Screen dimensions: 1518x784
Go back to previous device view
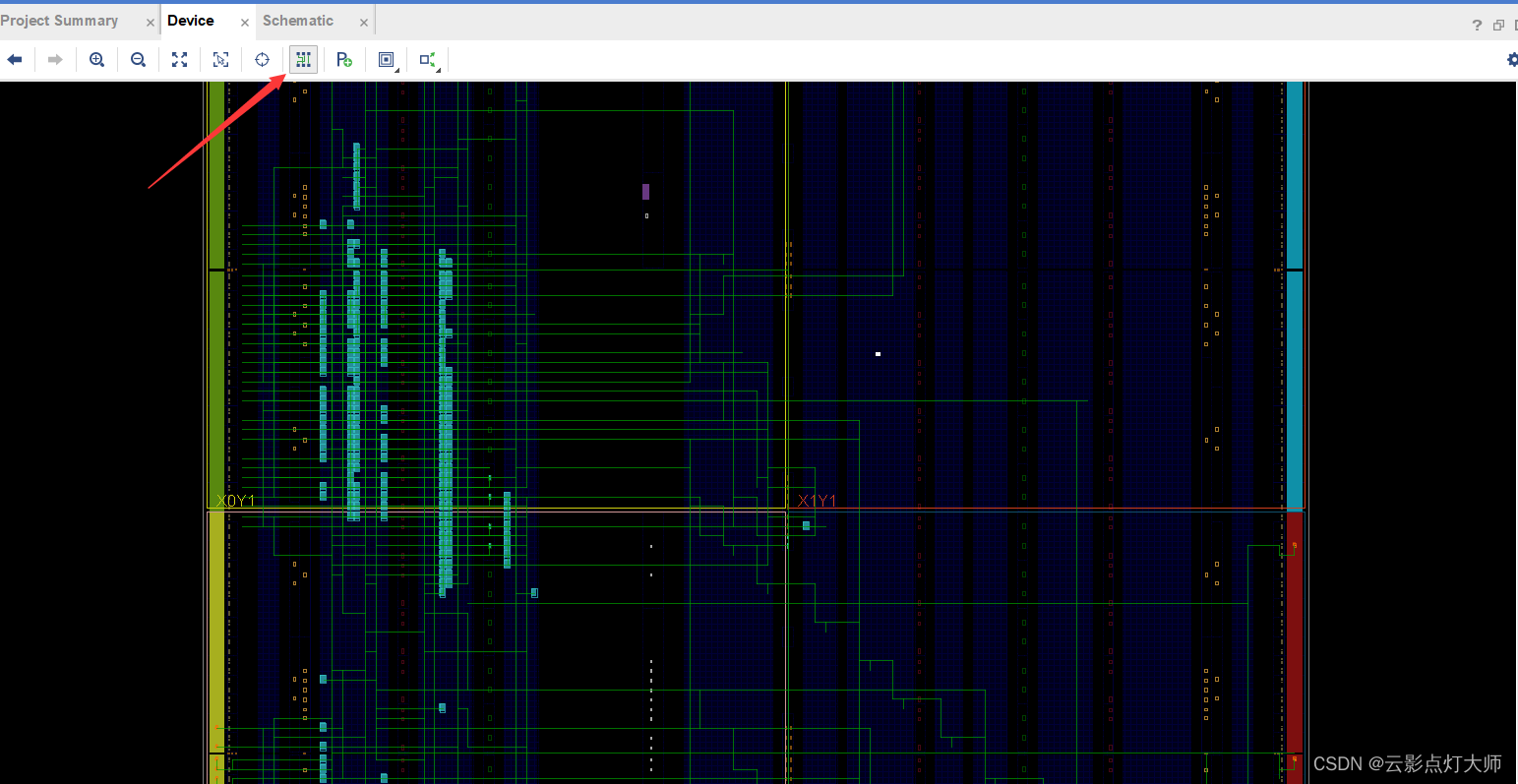[x=15, y=60]
